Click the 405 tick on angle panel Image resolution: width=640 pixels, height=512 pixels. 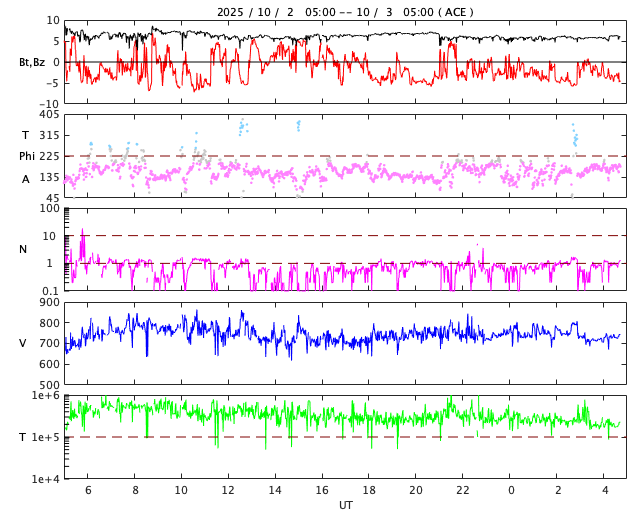49,115
